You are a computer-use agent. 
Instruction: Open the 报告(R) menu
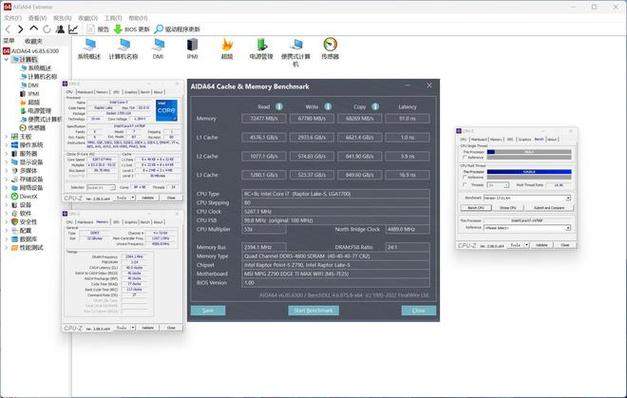[62, 18]
